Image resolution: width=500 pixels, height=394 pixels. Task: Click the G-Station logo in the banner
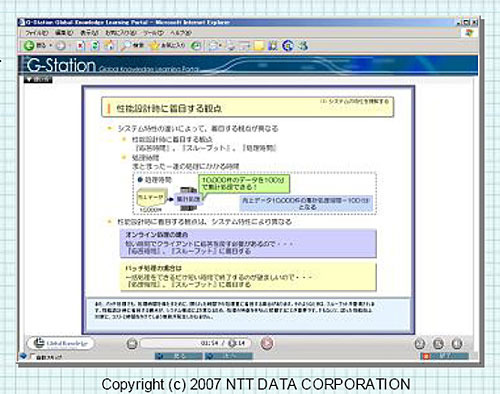pyautogui.click(x=61, y=65)
